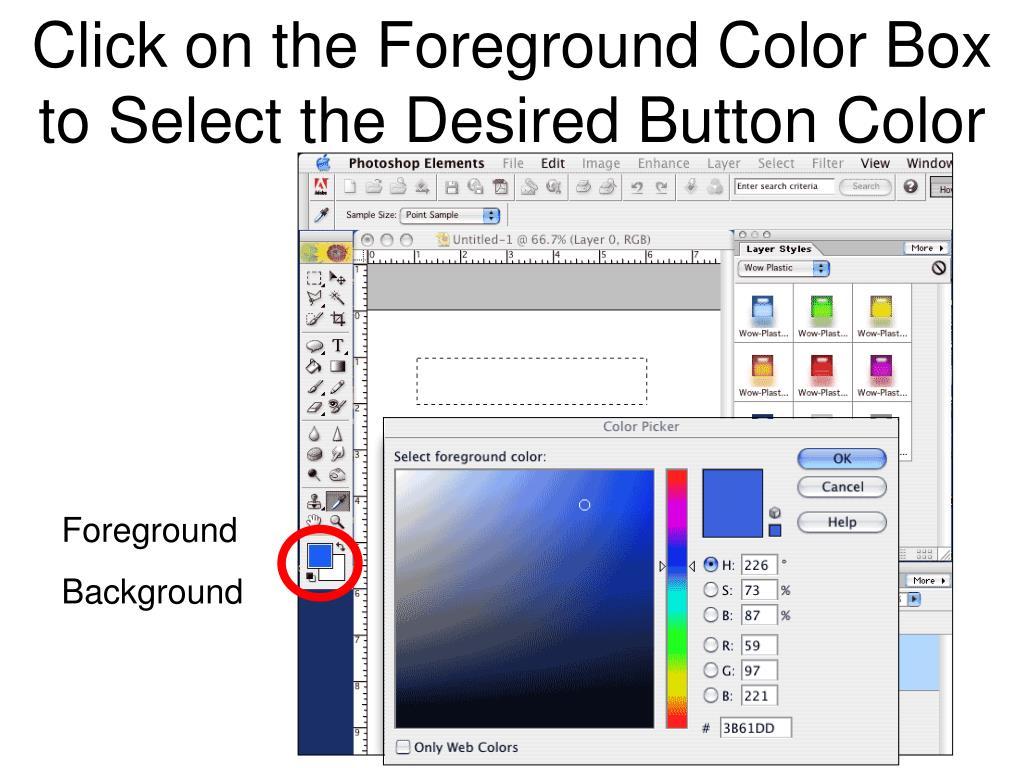Select the Smudge tool

tap(338, 455)
